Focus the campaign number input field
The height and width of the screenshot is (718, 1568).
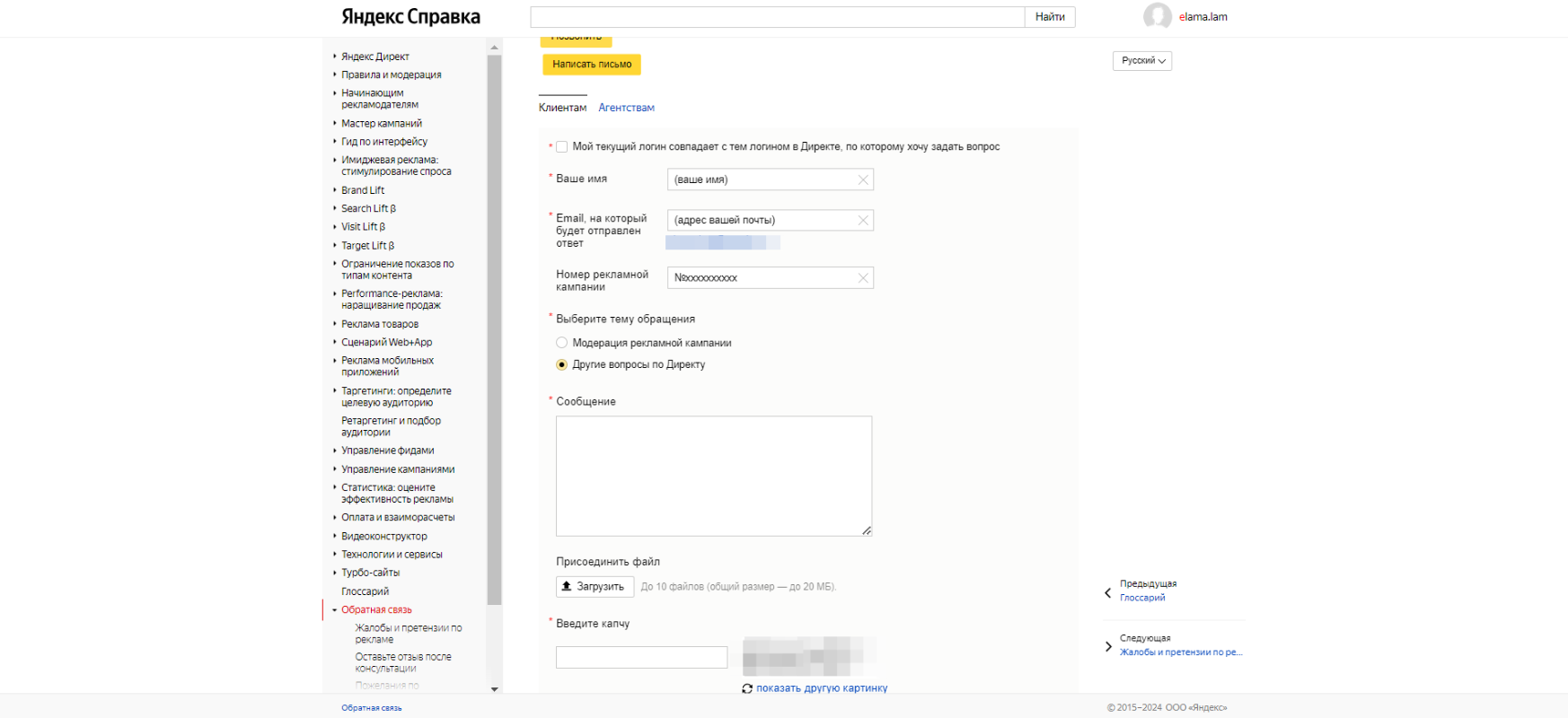[771, 278]
